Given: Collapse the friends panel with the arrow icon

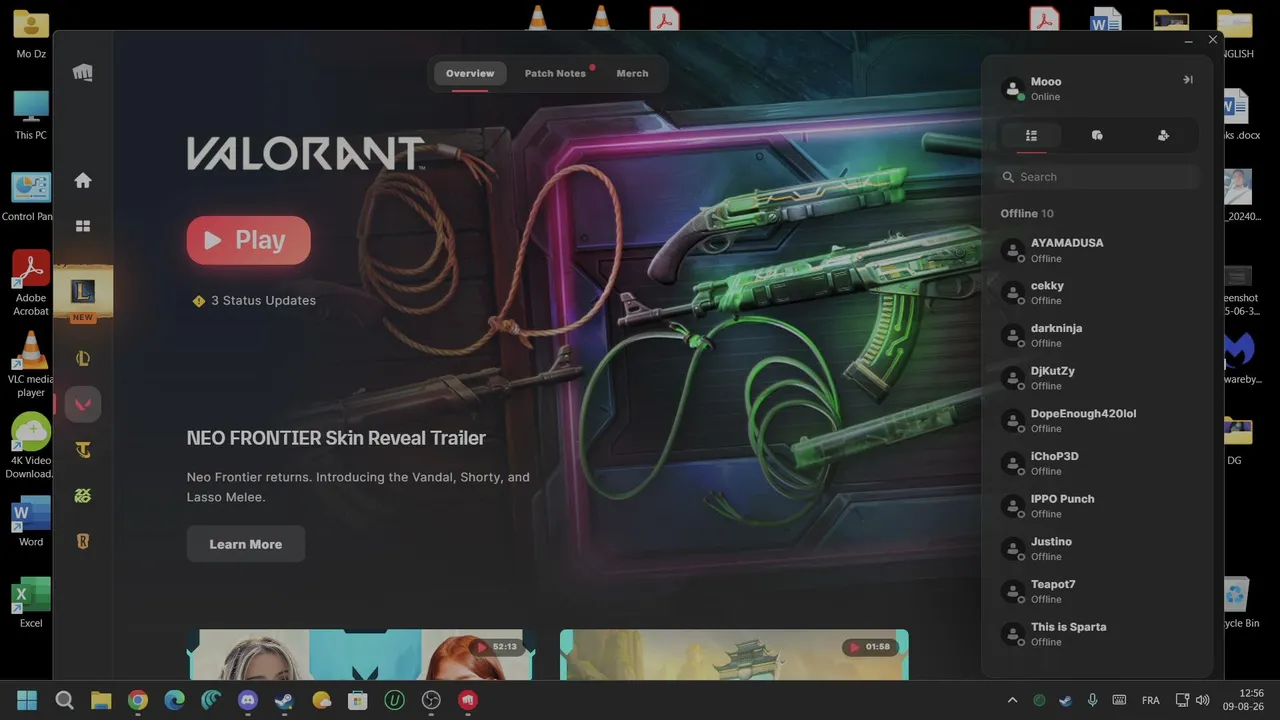Looking at the screenshot, I should pos(1188,79).
